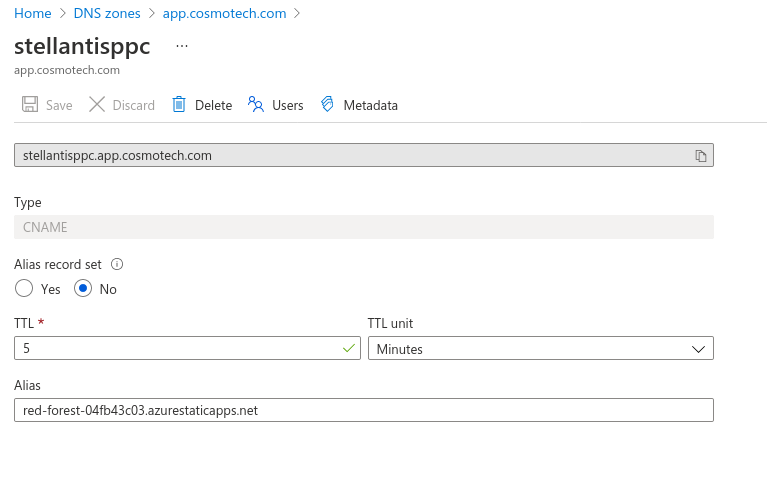
Task: Open the ellipsis more options menu
Action: 181,46
